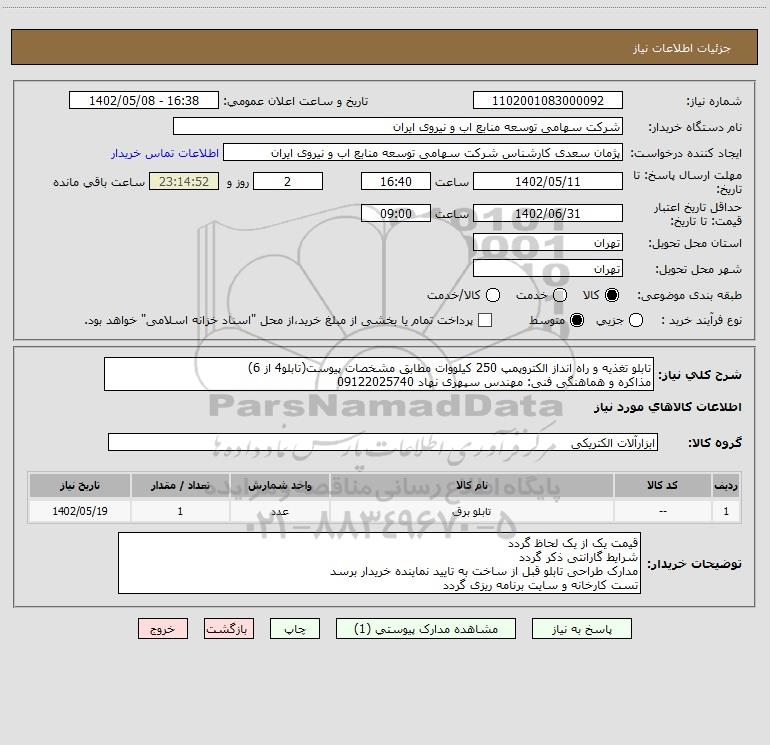Click the remaining days field showing 2
The image size is (770, 745).
click(x=288, y=181)
